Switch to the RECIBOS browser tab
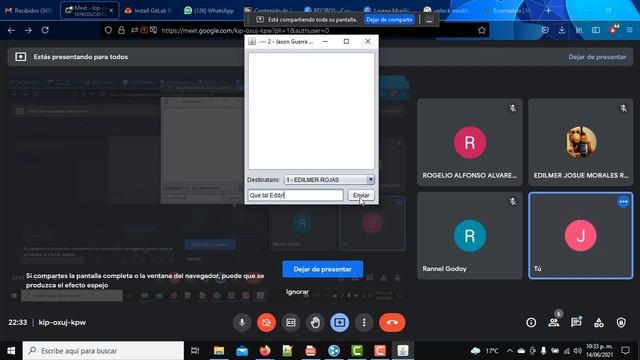 [x=329, y=10]
